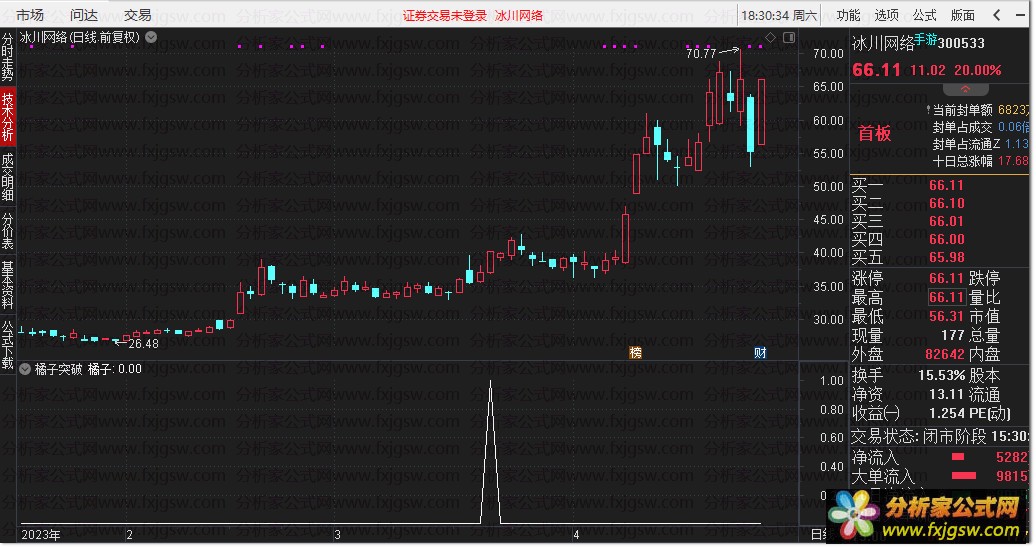Open the 成交明细 side tab
Screen dimensions: 1036x547
pos(7,176)
